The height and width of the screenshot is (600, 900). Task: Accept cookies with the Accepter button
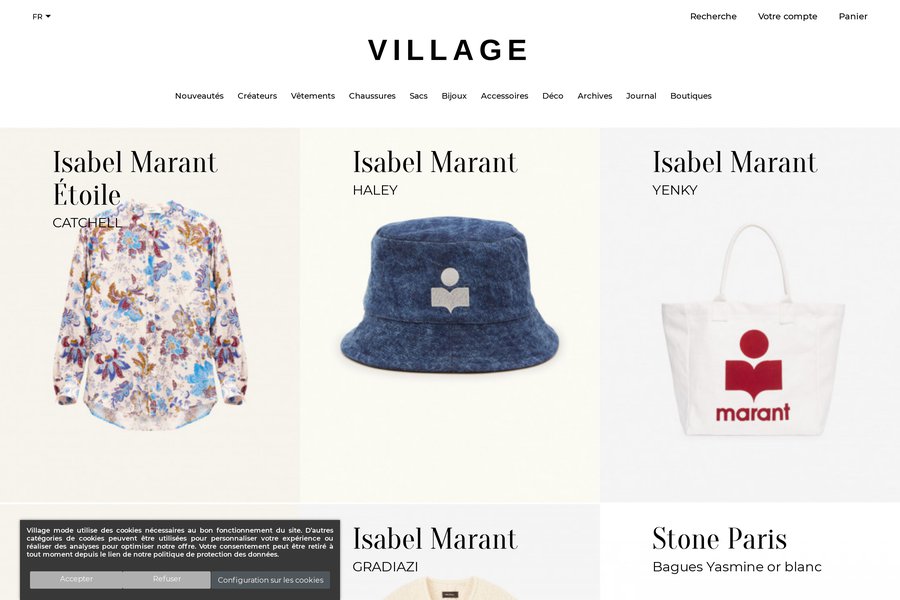76,579
